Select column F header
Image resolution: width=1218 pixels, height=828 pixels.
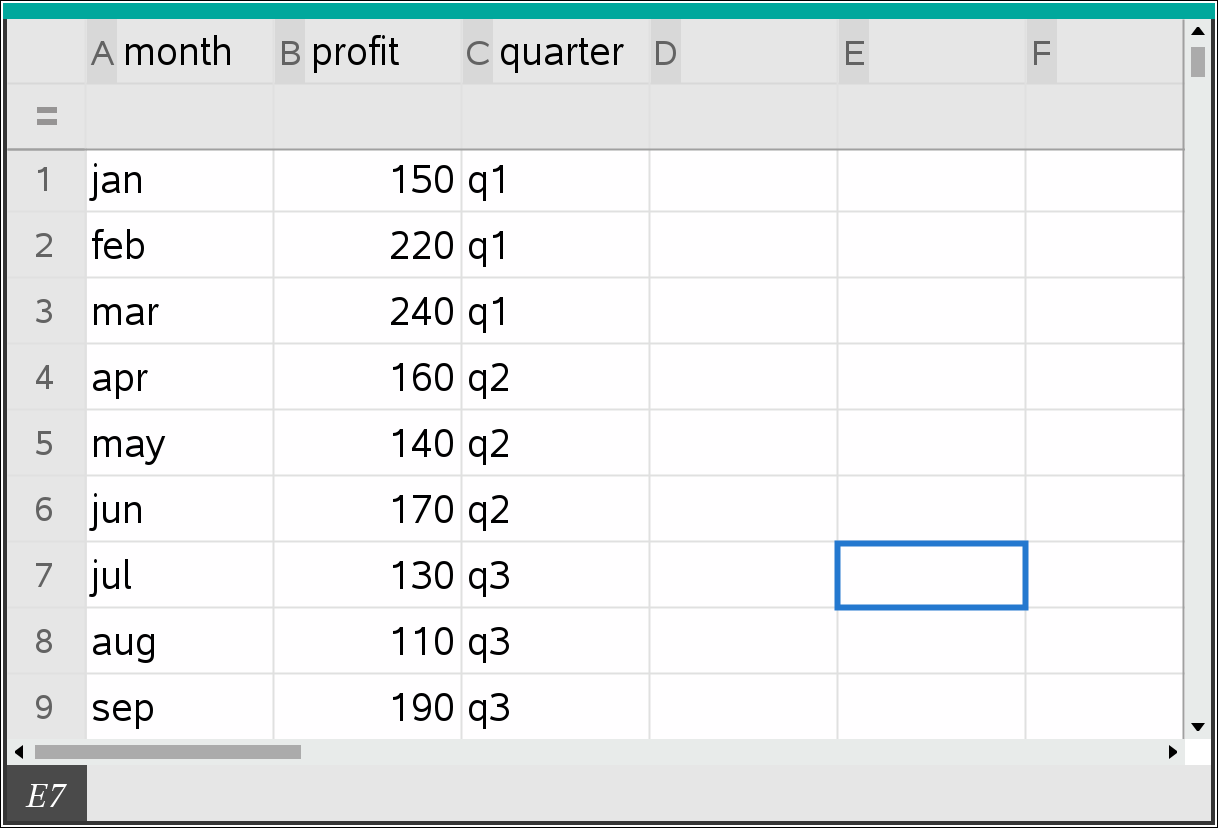[1041, 53]
